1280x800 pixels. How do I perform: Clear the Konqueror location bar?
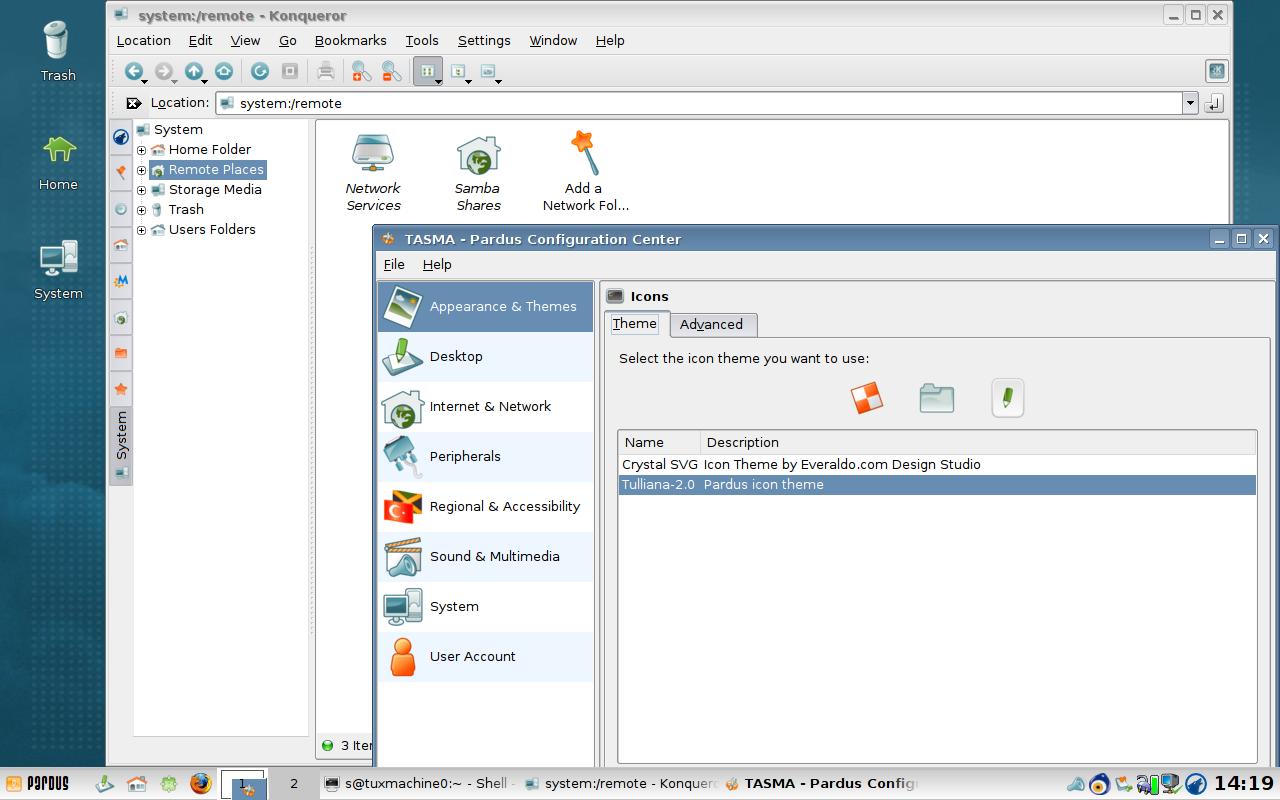tap(133, 103)
